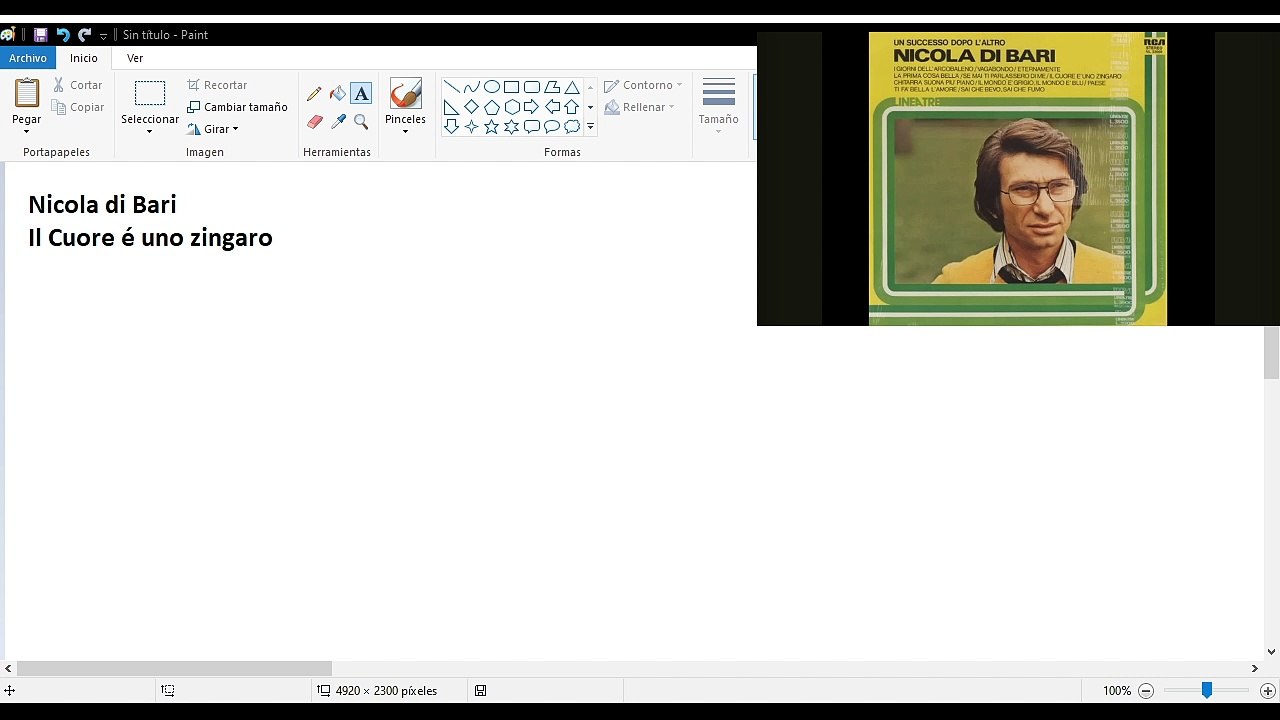The width and height of the screenshot is (1280, 720).
Task: Click the canvas text "Il Cuore é uno zingaro"
Action: point(150,238)
